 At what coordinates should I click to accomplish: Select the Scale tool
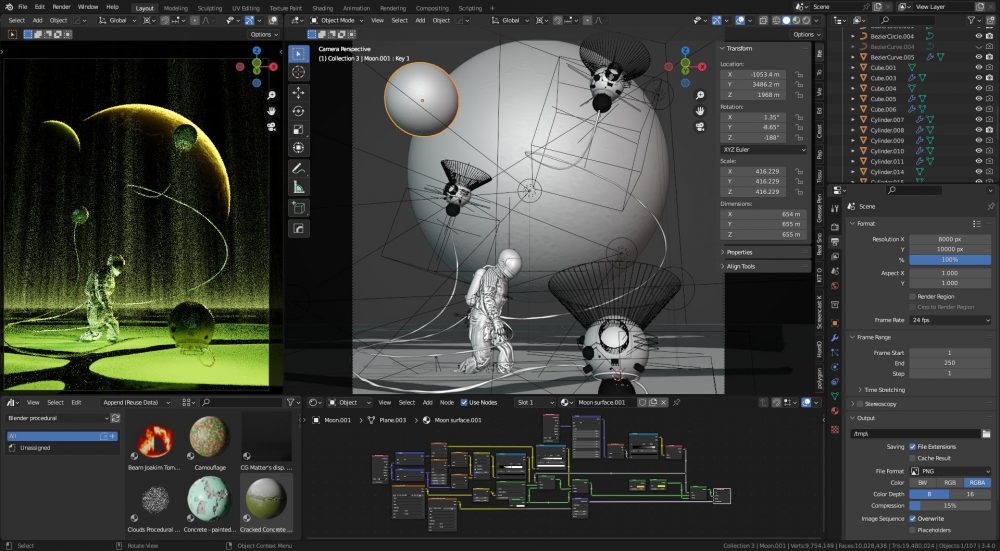click(298, 129)
